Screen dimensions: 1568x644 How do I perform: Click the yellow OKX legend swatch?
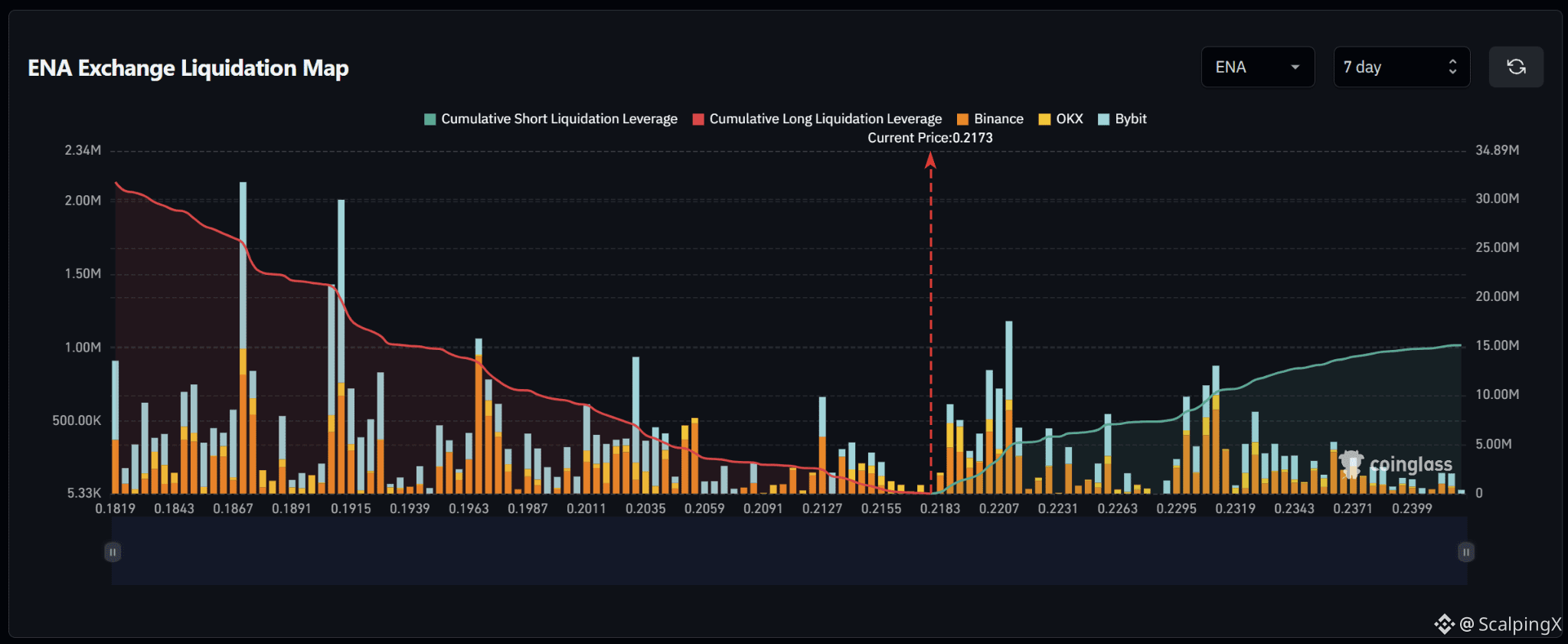coord(1044,119)
